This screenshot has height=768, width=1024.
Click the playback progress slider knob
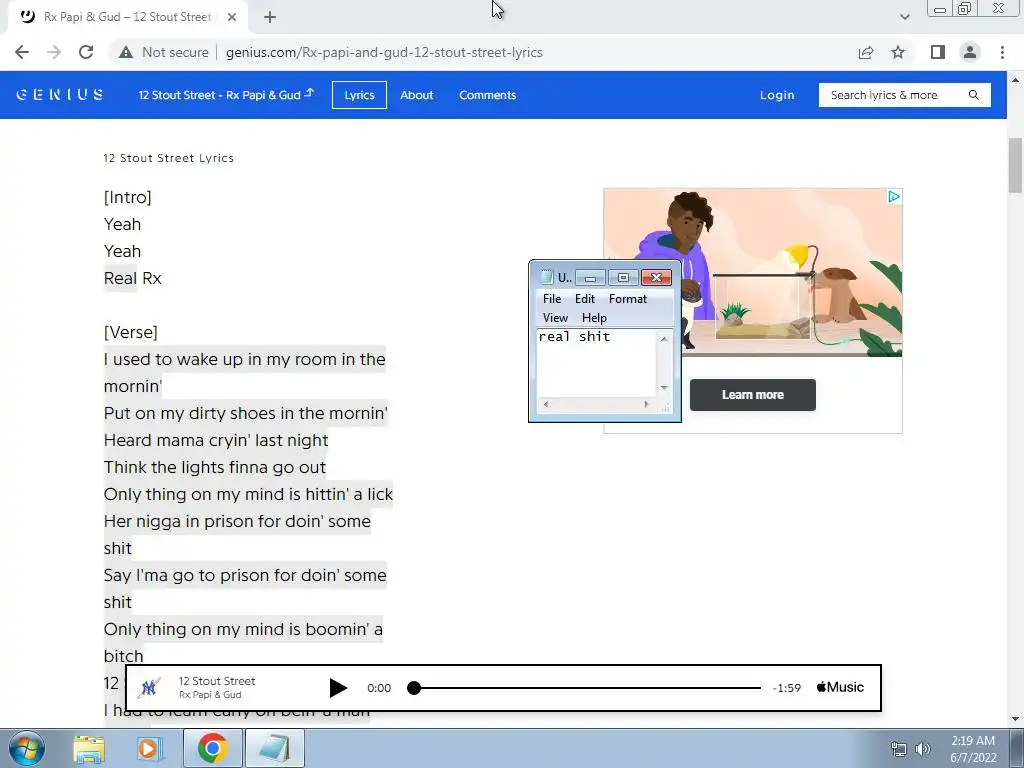[413, 688]
